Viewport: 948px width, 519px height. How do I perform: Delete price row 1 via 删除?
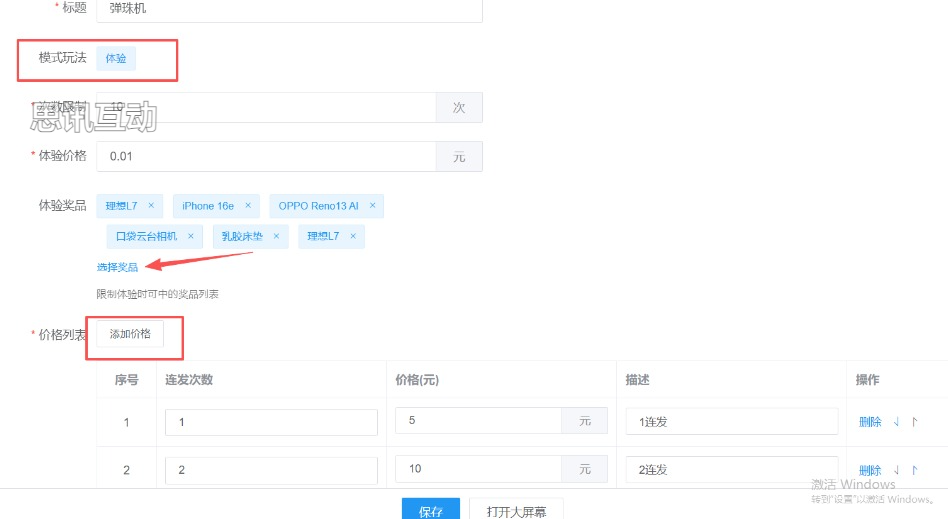(870, 422)
